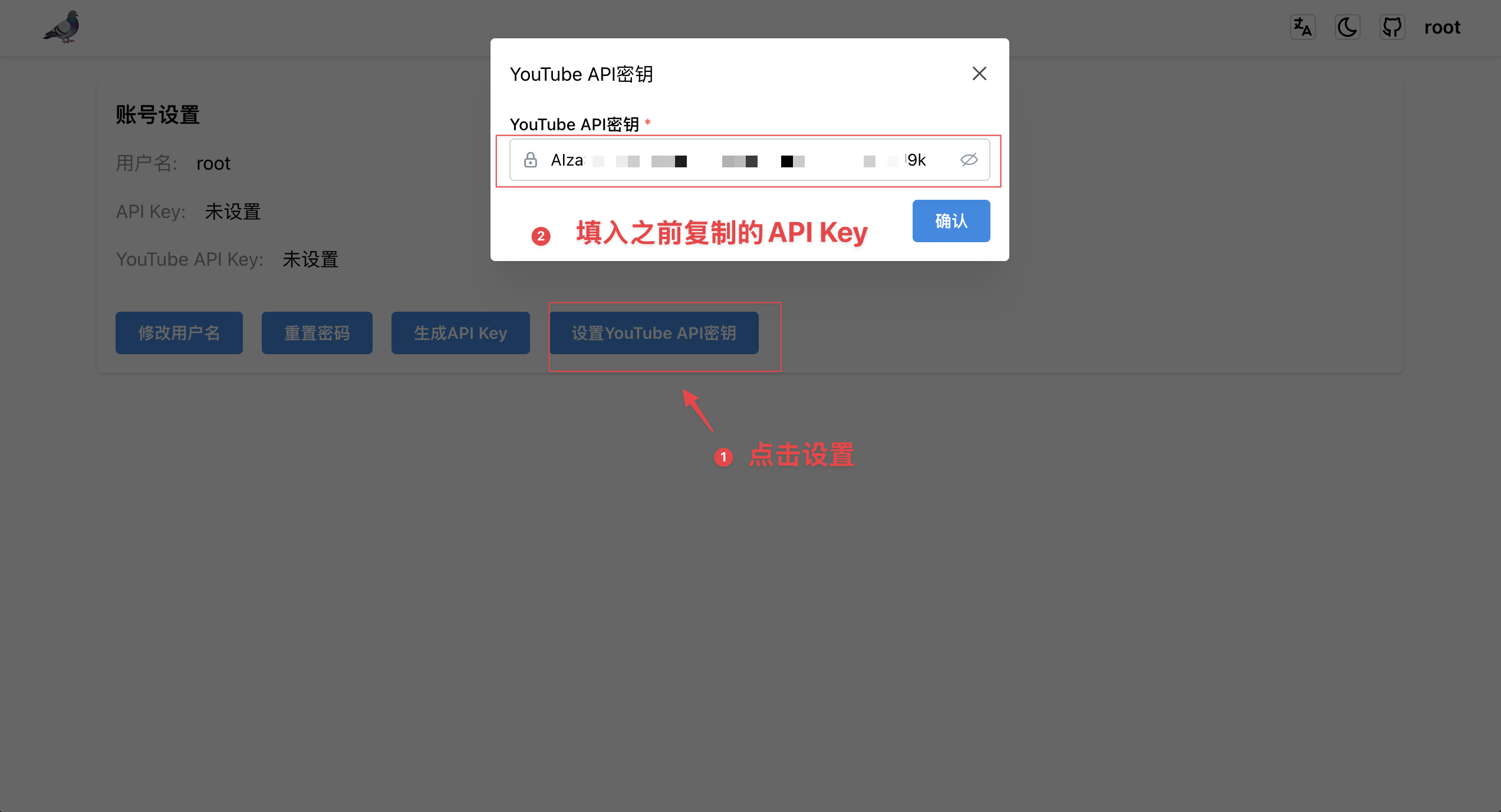Click the 生成API Key button
Screen dimensions: 1501x812
click(460, 333)
